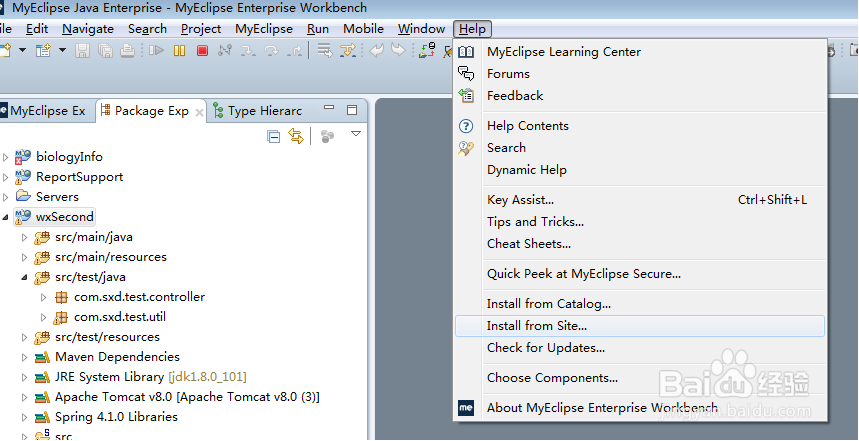Open the Edit menu

(x=37, y=28)
